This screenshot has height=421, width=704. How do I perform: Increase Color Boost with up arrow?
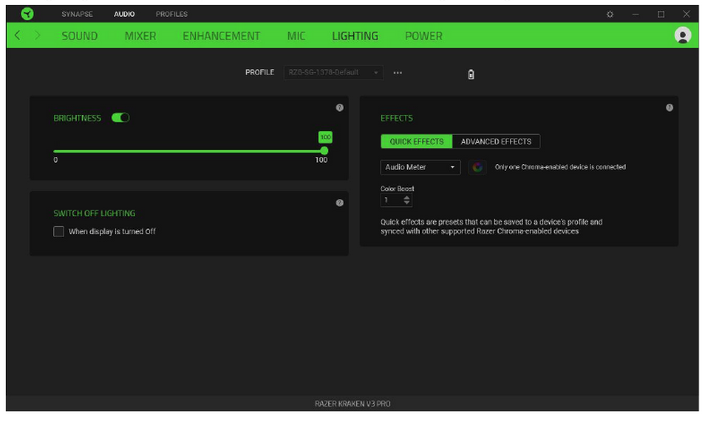pos(407,197)
